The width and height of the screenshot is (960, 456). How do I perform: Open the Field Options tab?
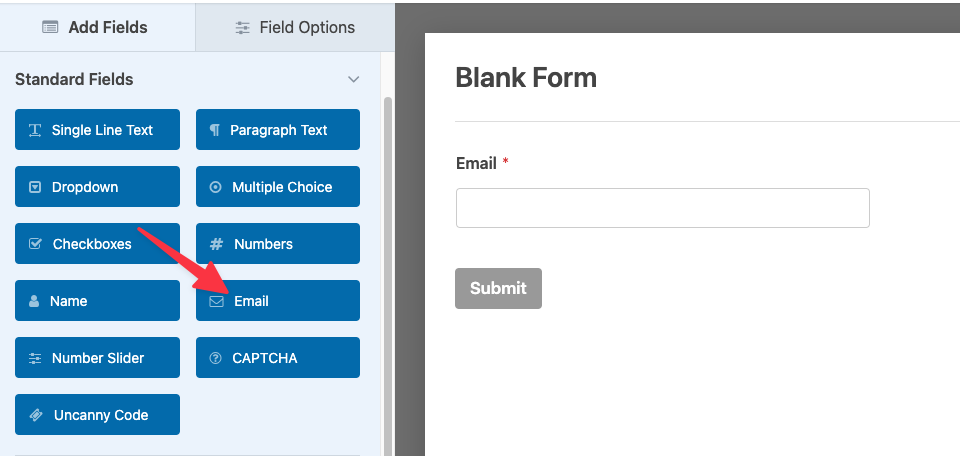(x=295, y=27)
